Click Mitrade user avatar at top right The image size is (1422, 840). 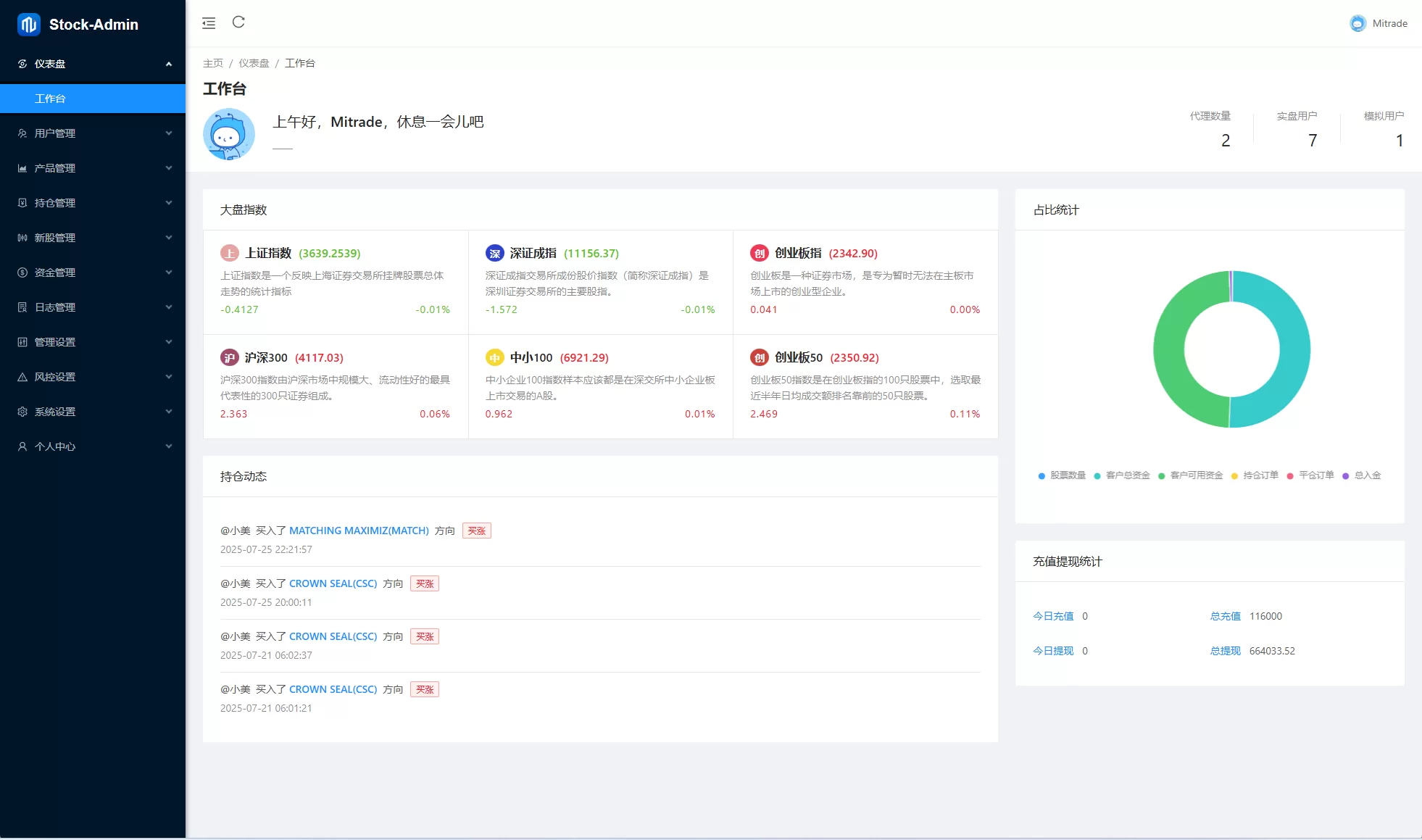point(1357,23)
